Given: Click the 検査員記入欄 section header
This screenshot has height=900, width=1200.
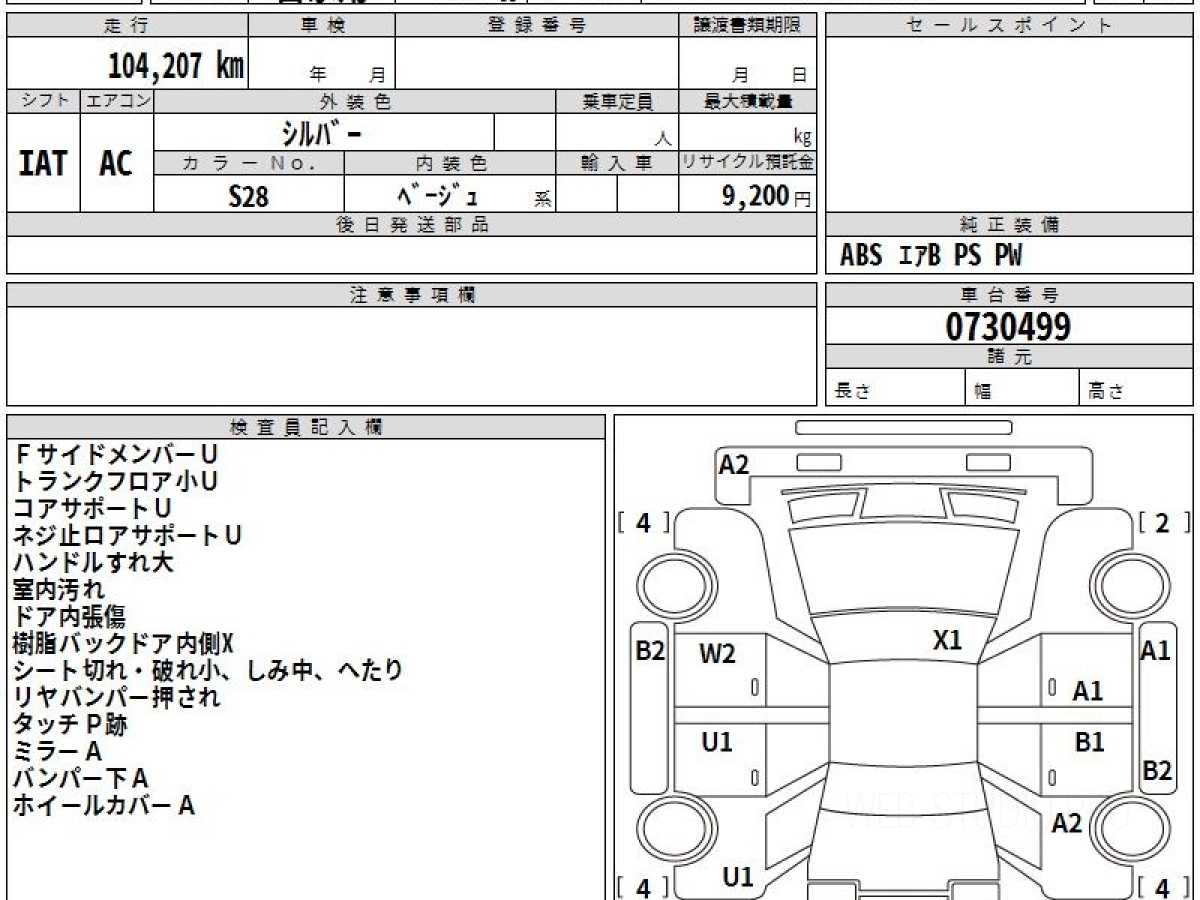Looking at the screenshot, I should coord(305,427).
